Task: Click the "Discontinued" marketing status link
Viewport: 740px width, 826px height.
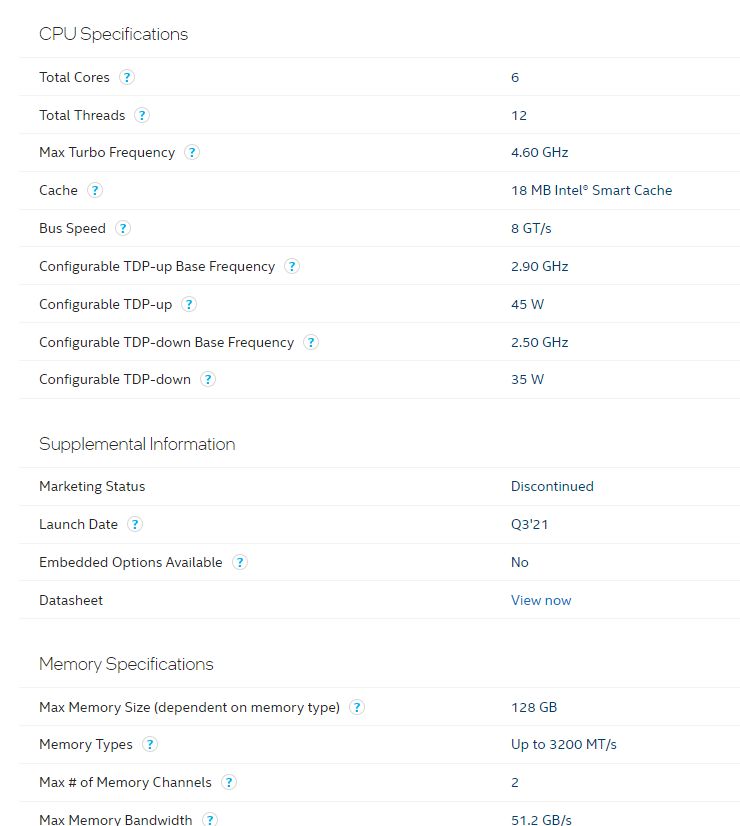Action: tap(552, 486)
